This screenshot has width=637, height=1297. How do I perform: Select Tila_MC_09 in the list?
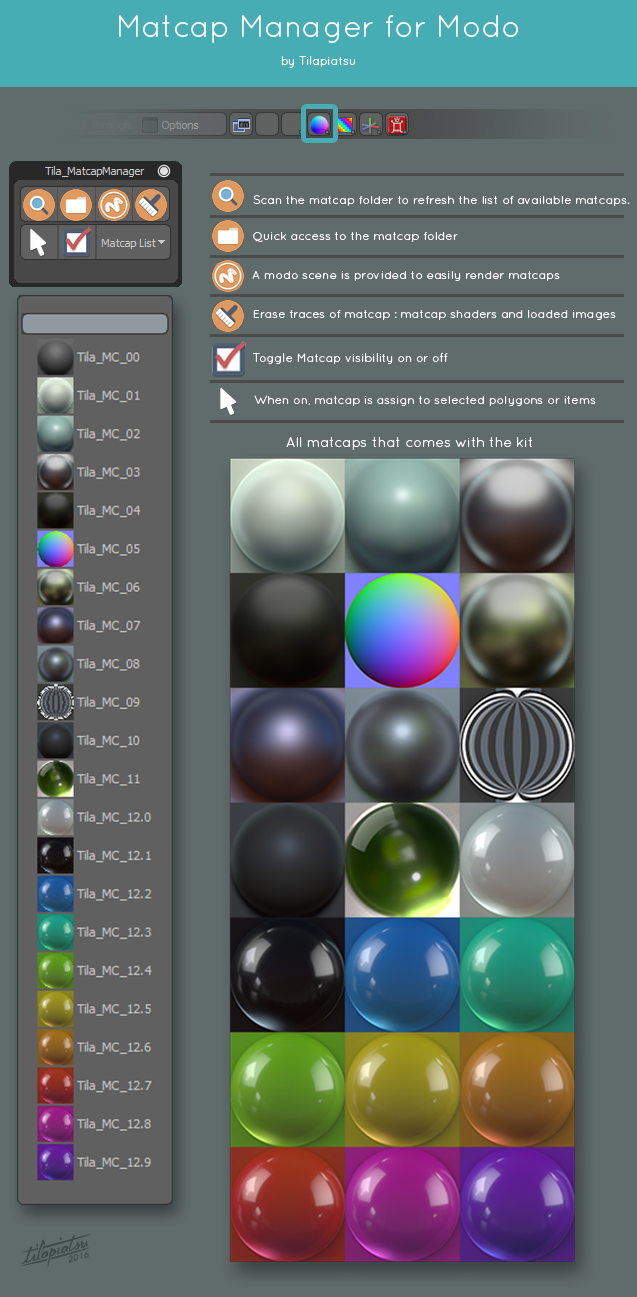(x=95, y=703)
